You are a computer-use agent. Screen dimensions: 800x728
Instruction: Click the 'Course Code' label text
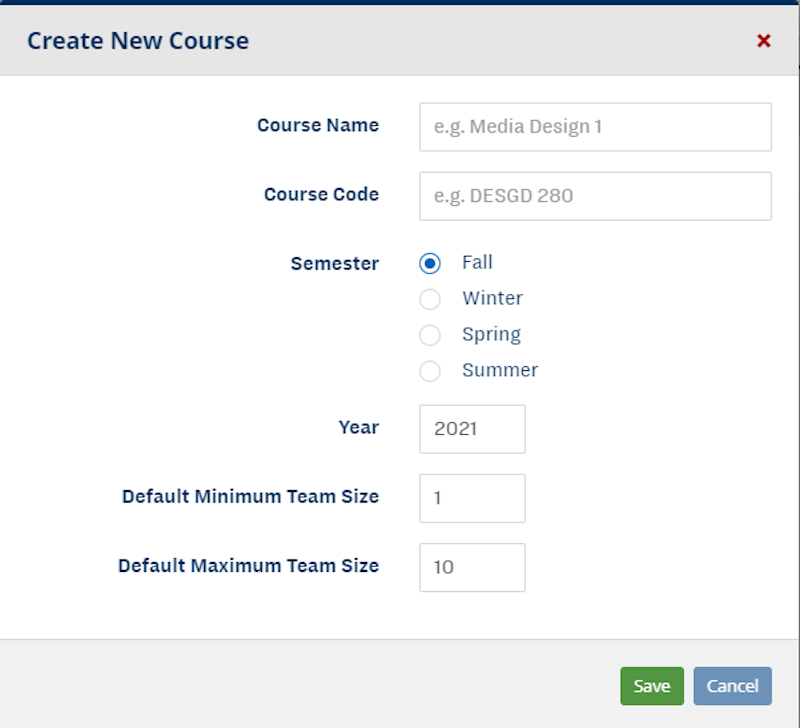click(x=321, y=195)
